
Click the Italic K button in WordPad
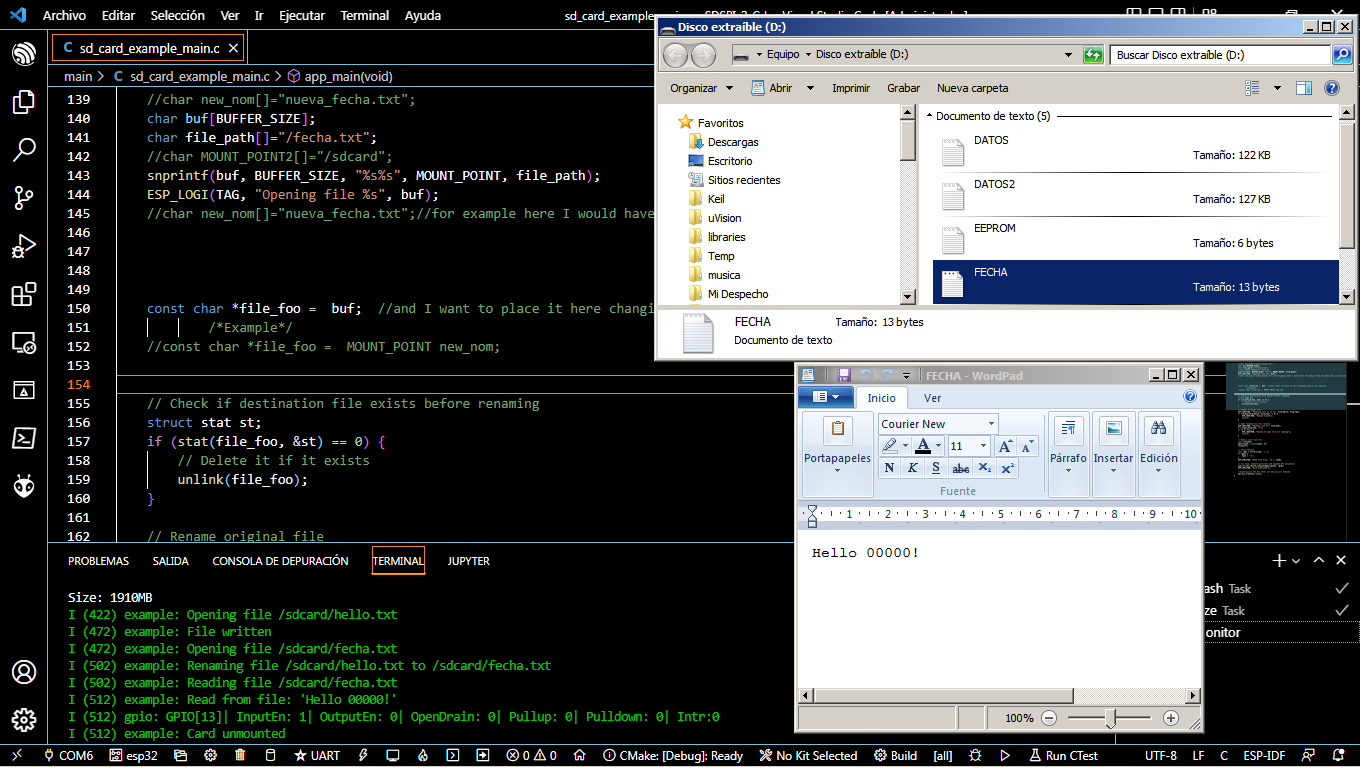point(912,468)
